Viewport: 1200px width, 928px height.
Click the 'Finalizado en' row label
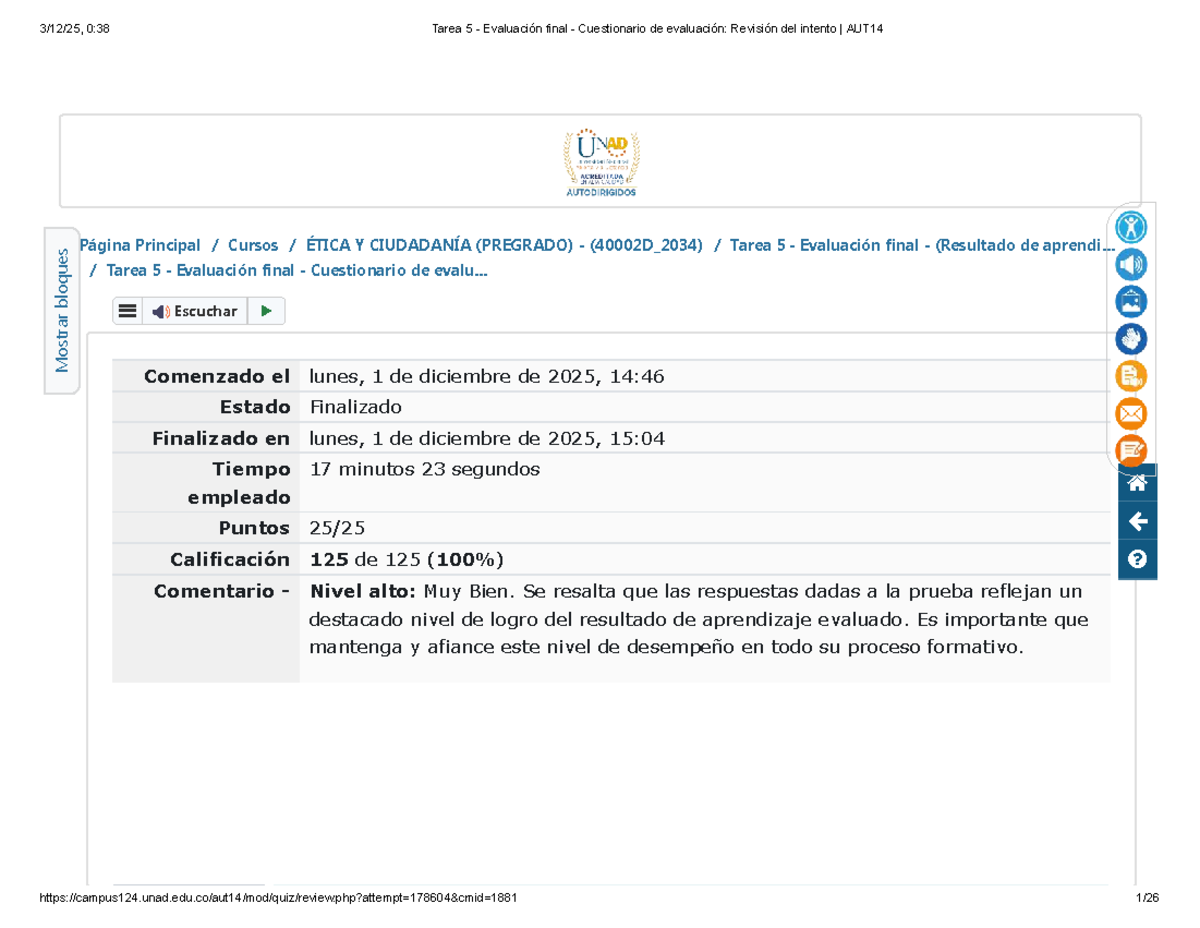221,438
